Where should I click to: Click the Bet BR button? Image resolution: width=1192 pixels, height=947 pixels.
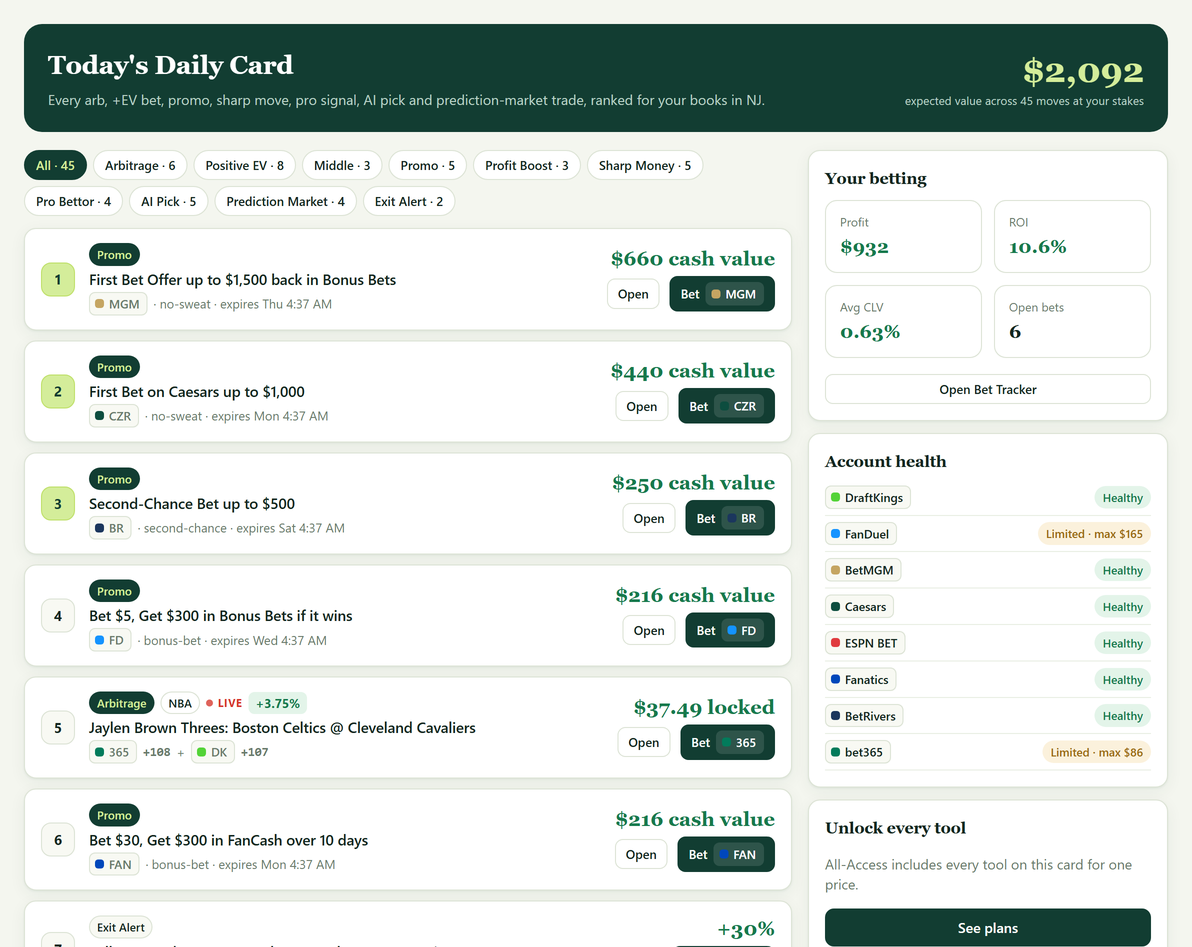tap(730, 518)
